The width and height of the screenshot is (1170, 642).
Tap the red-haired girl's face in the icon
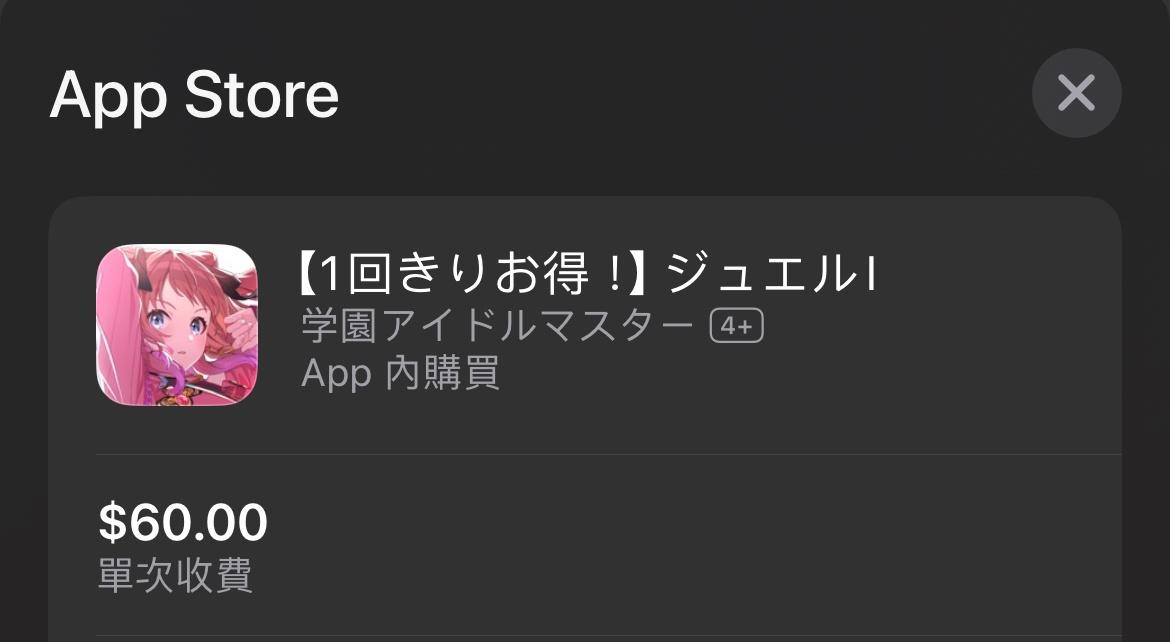tap(177, 325)
